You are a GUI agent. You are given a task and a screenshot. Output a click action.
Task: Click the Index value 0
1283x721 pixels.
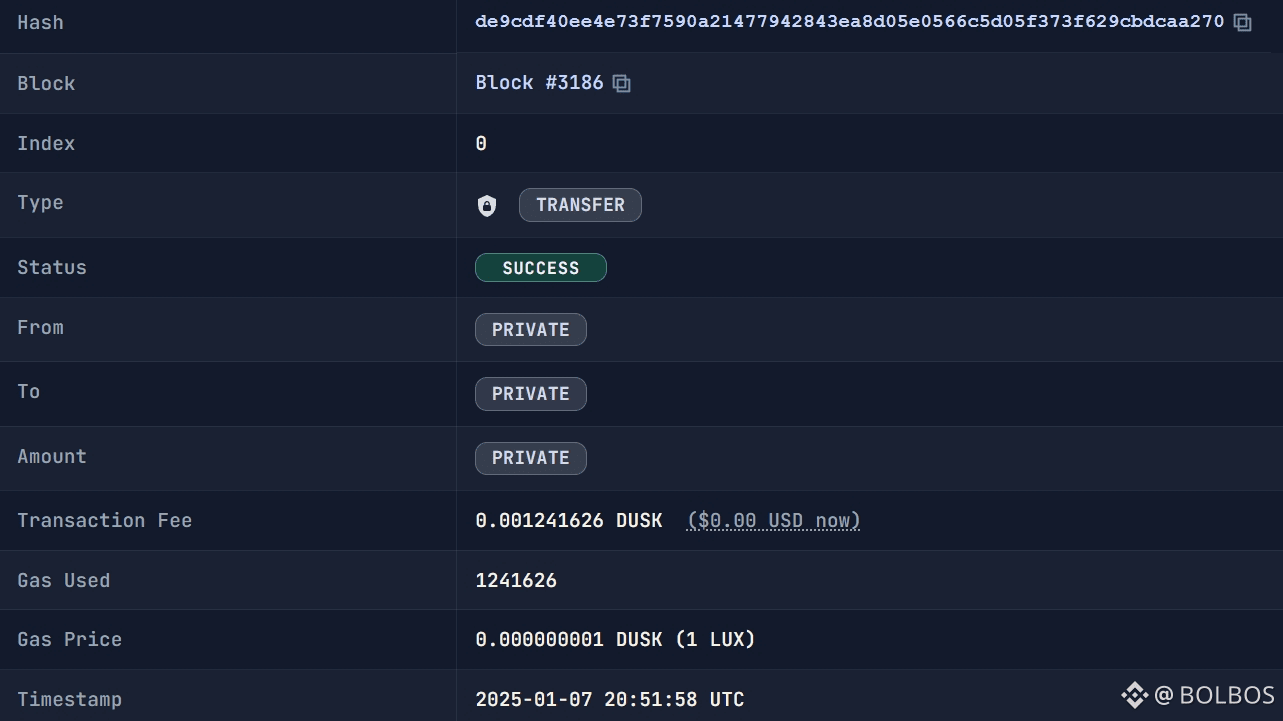tap(481, 143)
